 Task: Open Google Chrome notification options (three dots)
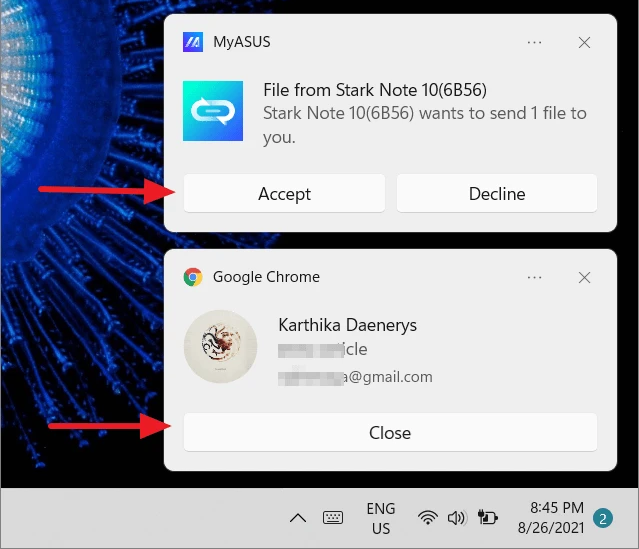coord(534,278)
